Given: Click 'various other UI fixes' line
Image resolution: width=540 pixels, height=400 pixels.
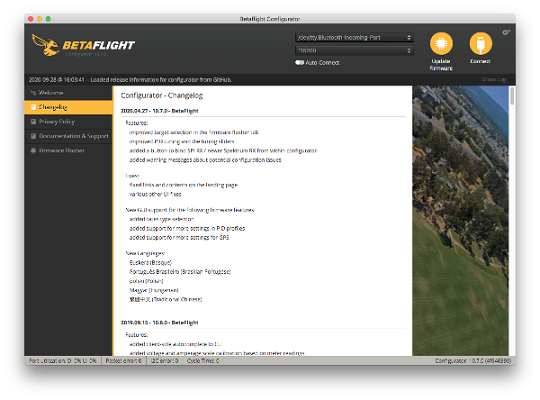Looking at the screenshot, I should 155,194.
